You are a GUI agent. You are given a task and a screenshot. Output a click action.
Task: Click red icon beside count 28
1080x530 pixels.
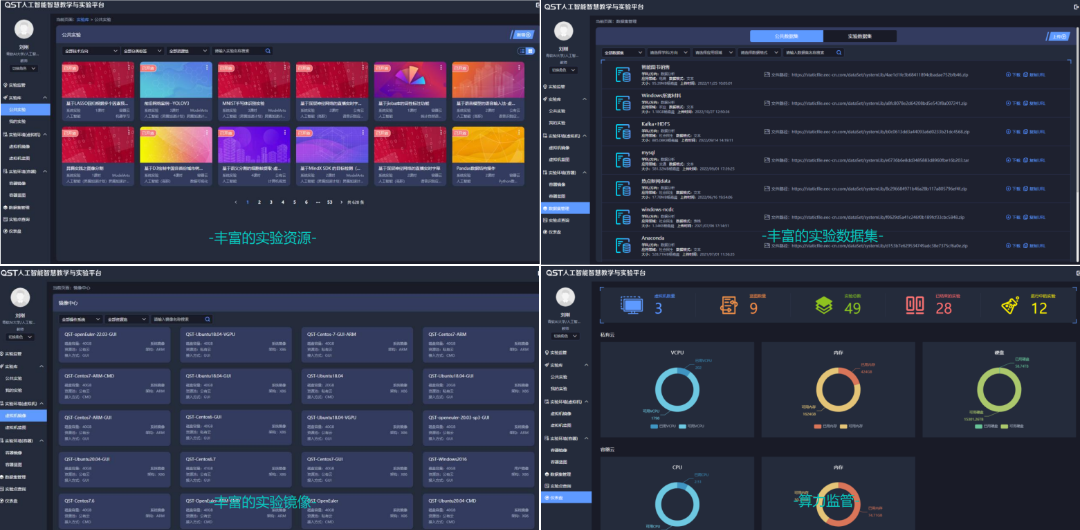[914, 305]
